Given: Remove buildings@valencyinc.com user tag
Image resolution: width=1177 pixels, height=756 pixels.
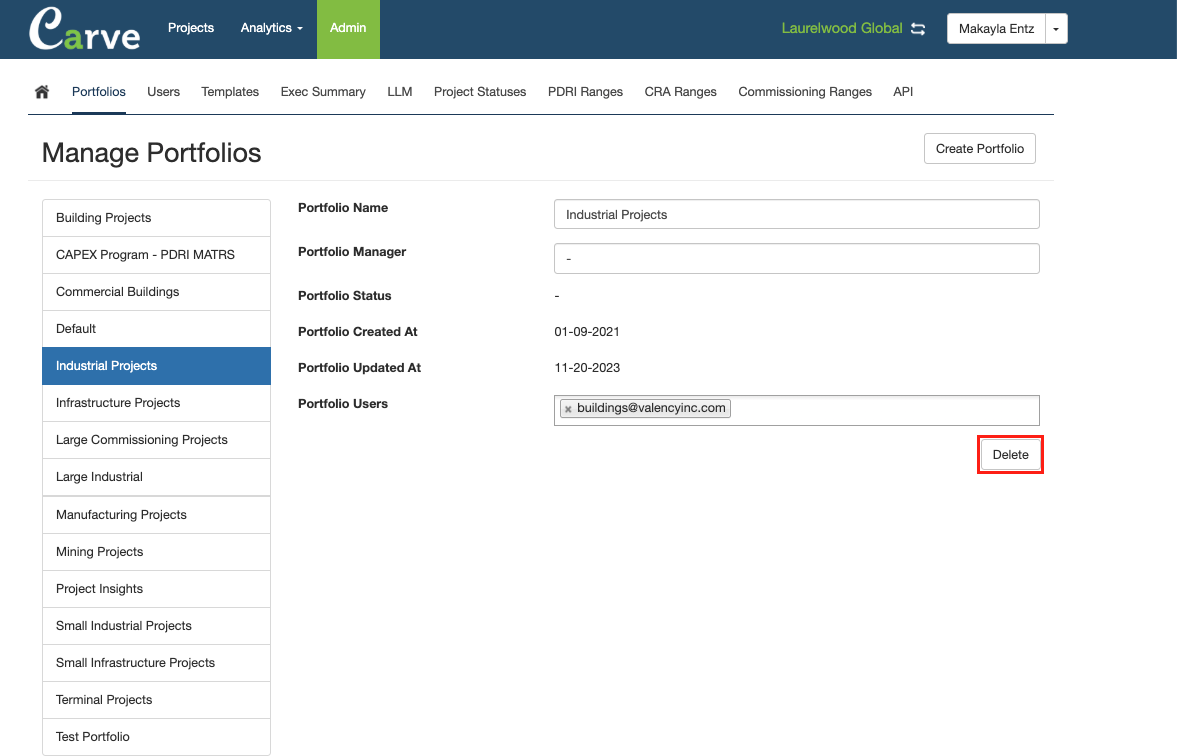Looking at the screenshot, I should pyautogui.click(x=568, y=409).
